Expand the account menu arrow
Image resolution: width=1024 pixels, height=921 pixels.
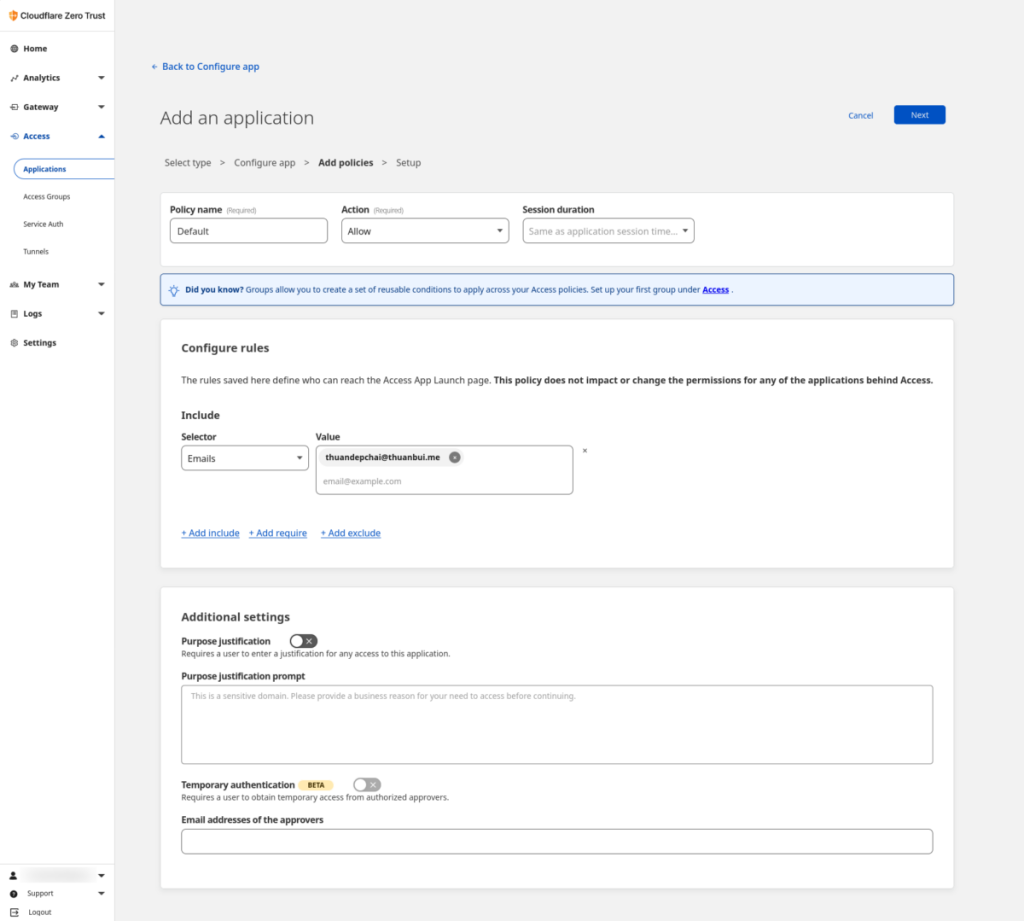(x=101, y=875)
